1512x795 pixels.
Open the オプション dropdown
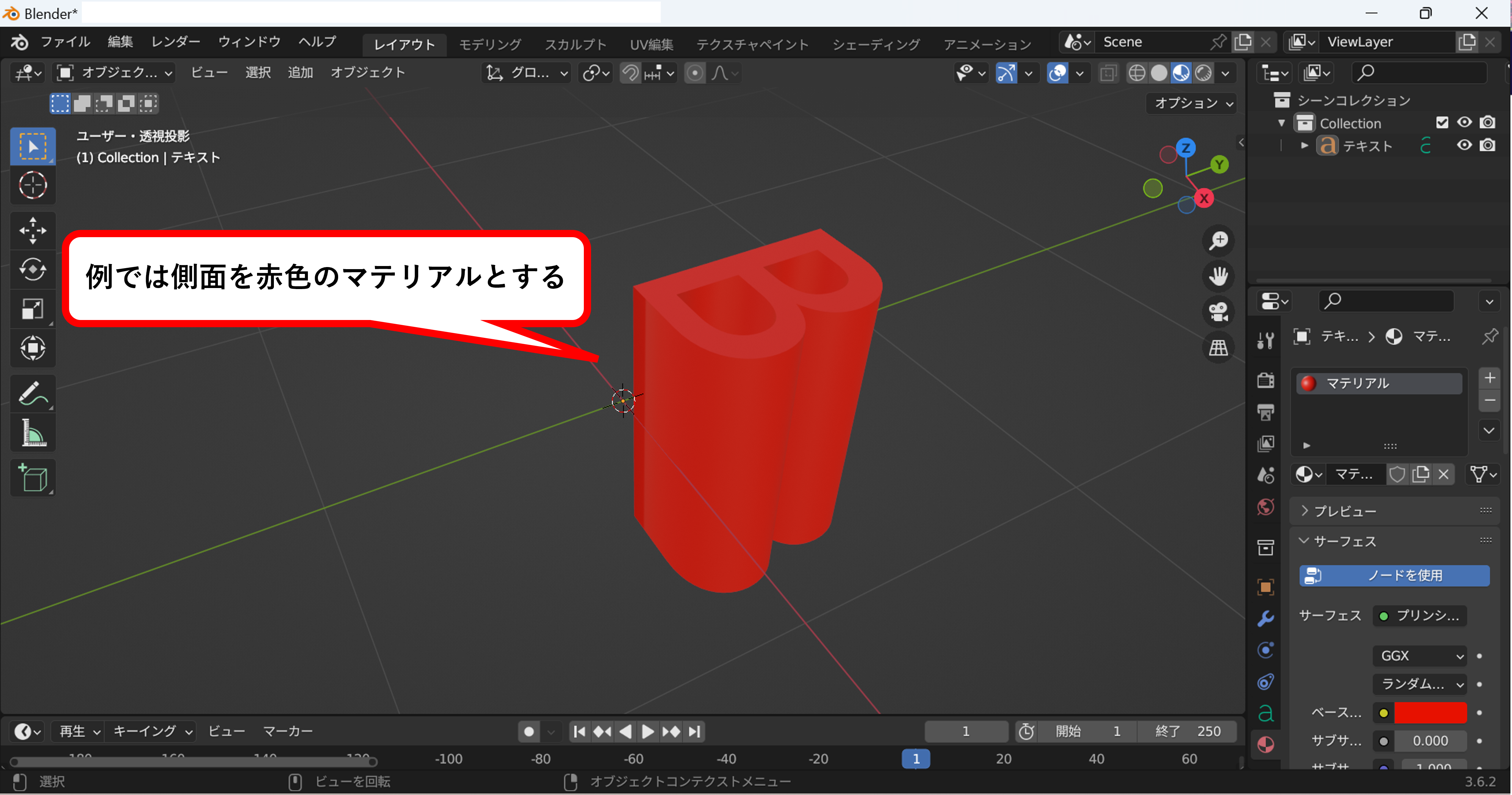tap(1192, 103)
